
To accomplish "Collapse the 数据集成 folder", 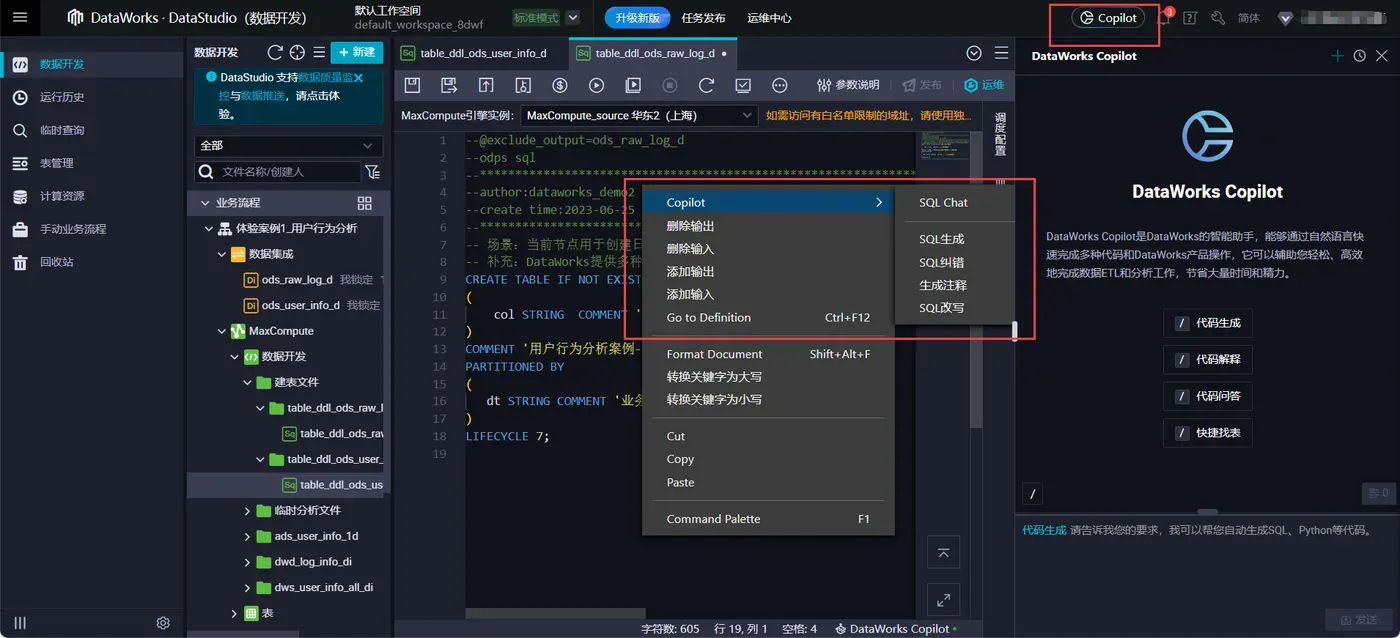I will 222,254.
